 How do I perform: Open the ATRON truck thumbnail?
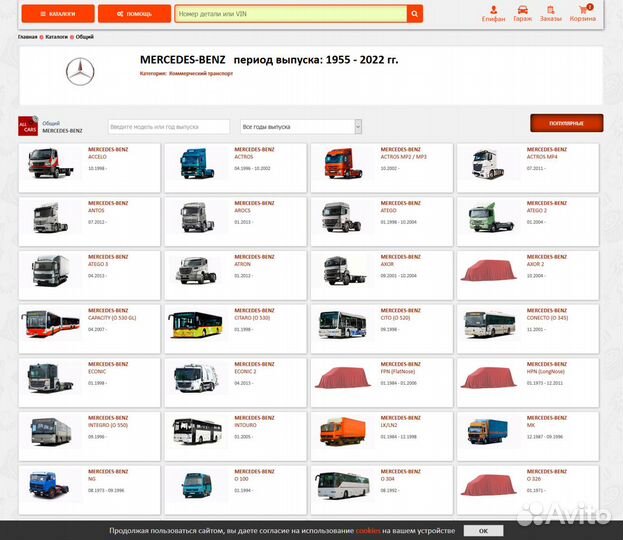pyautogui.click(x=196, y=271)
